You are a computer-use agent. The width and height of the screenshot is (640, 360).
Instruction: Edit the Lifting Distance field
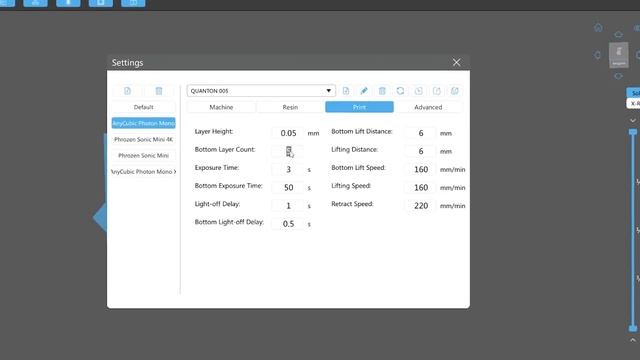421,151
